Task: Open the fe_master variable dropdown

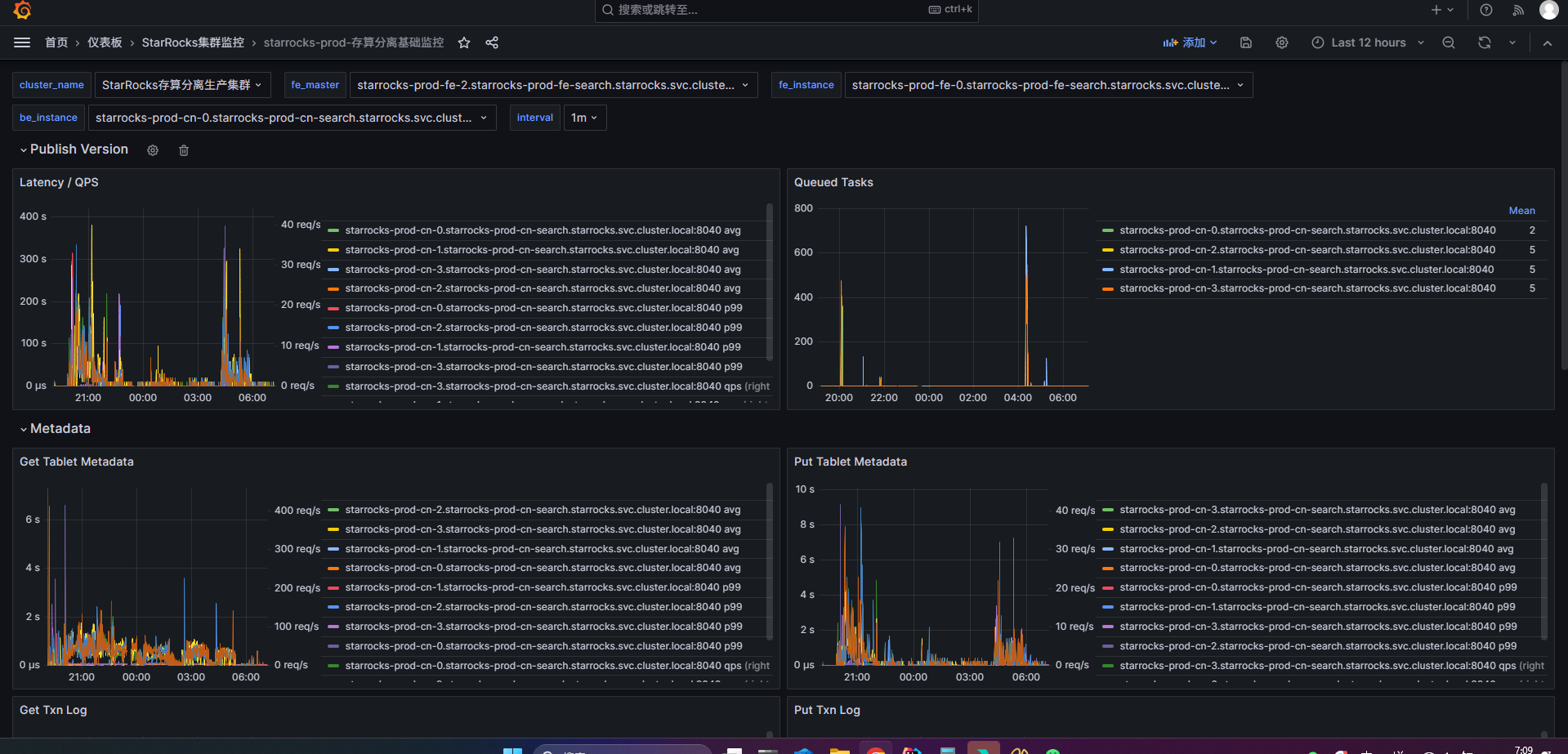Action: coord(553,85)
